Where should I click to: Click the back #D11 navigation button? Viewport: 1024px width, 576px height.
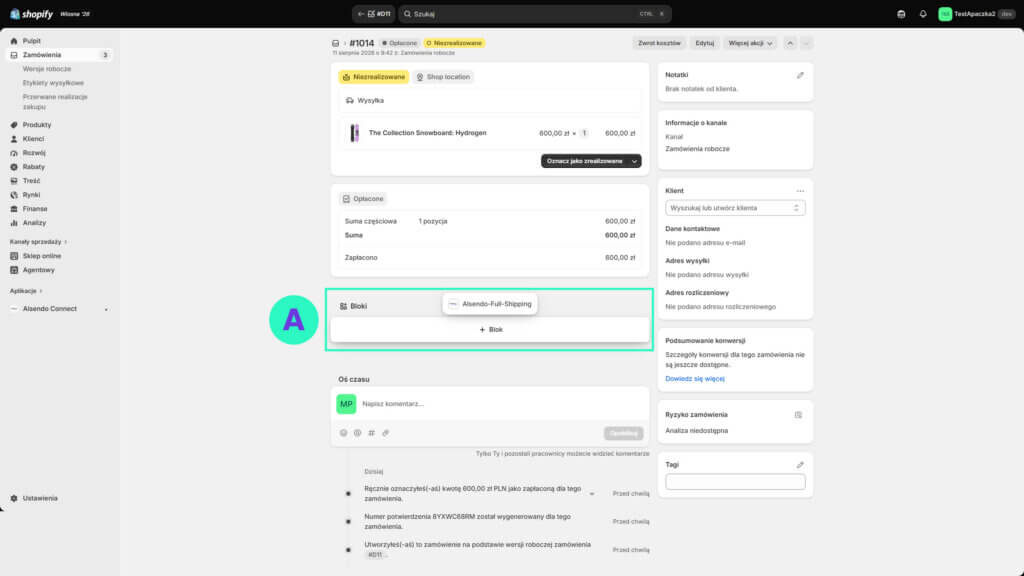374,14
